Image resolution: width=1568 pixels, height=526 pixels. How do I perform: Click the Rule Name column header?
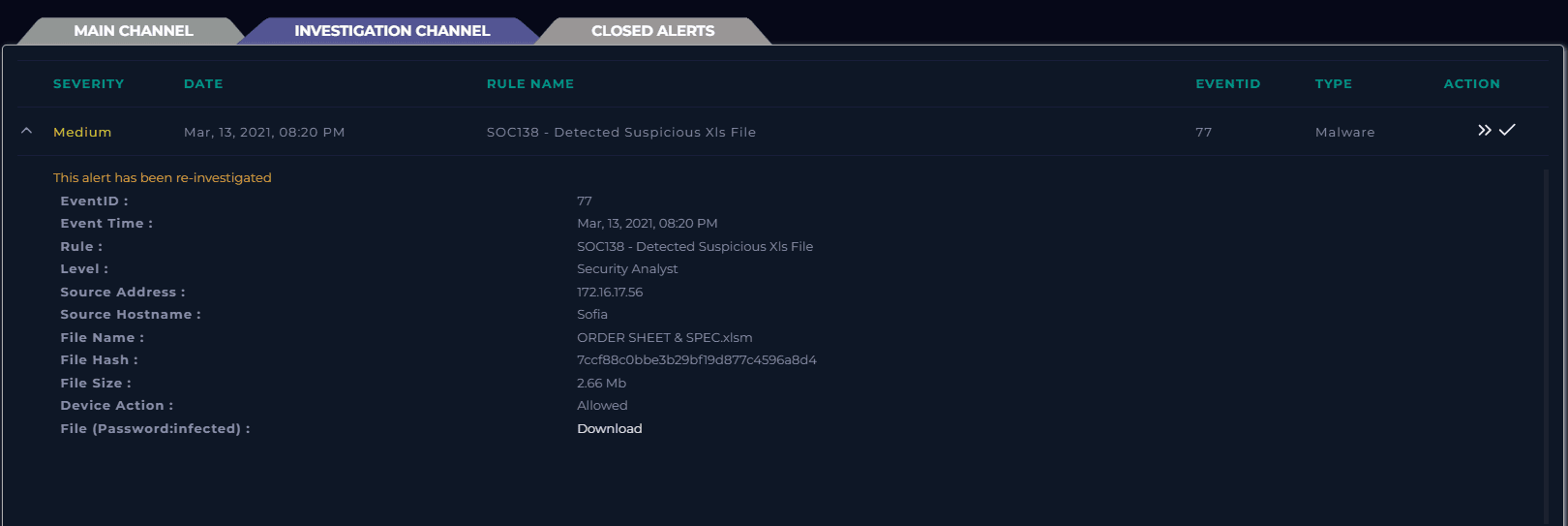coord(529,84)
